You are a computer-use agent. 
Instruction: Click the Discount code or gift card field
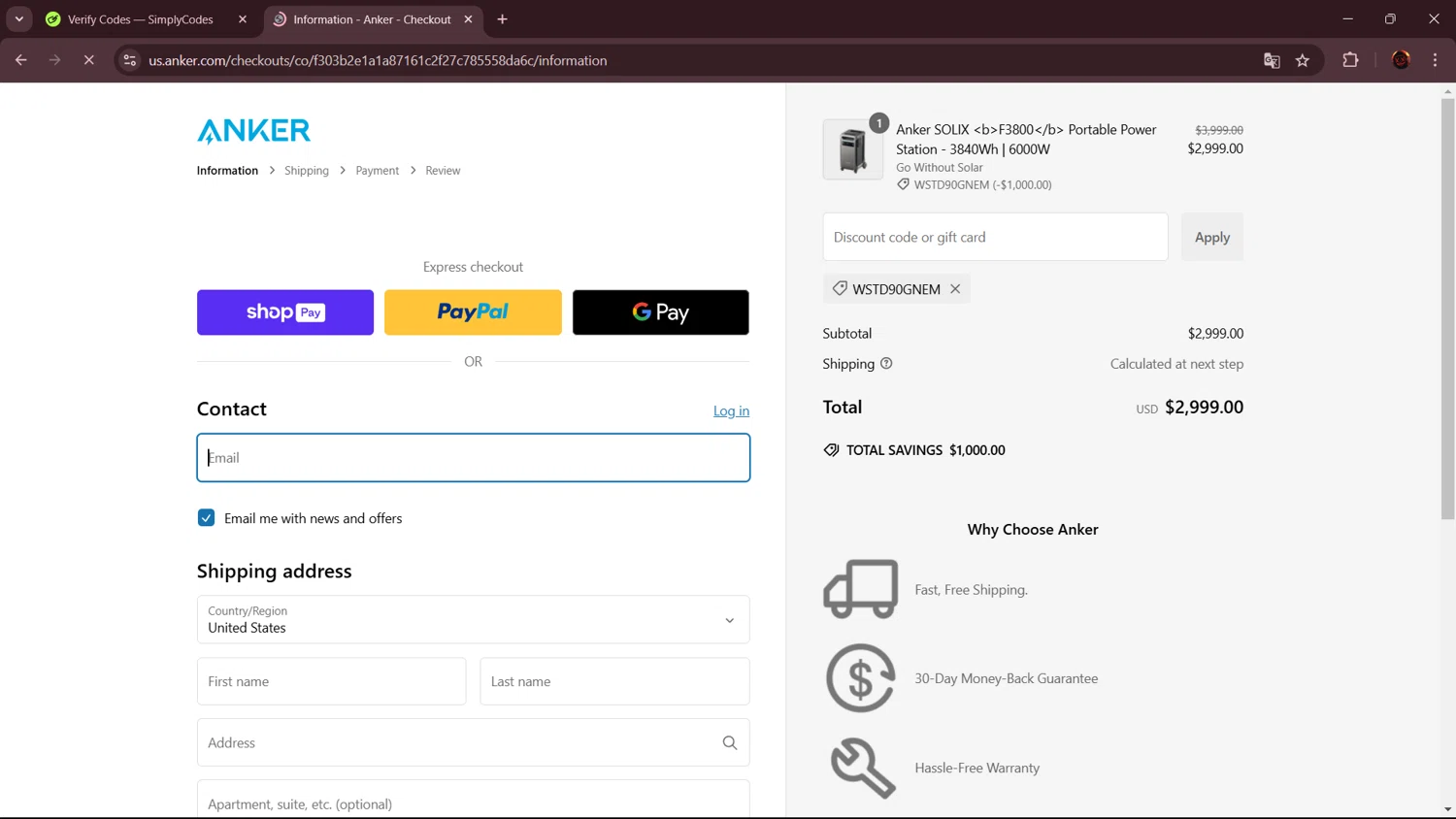click(x=995, y=237)
